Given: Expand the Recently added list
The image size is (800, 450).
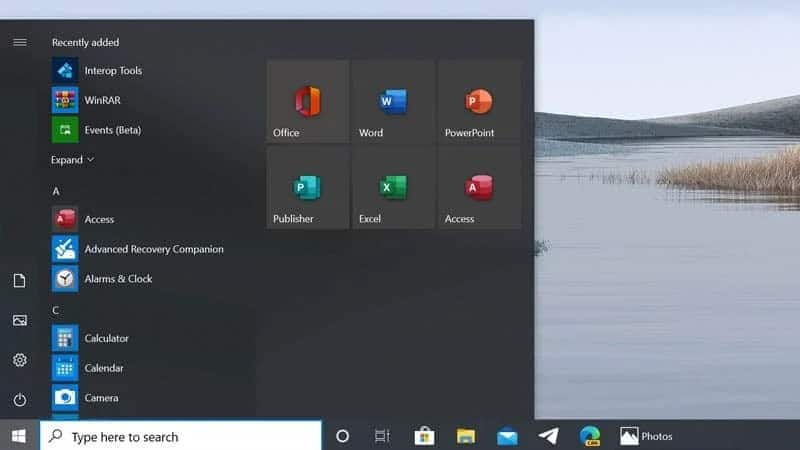Looking at the screenshot, I should pos(72,160).
